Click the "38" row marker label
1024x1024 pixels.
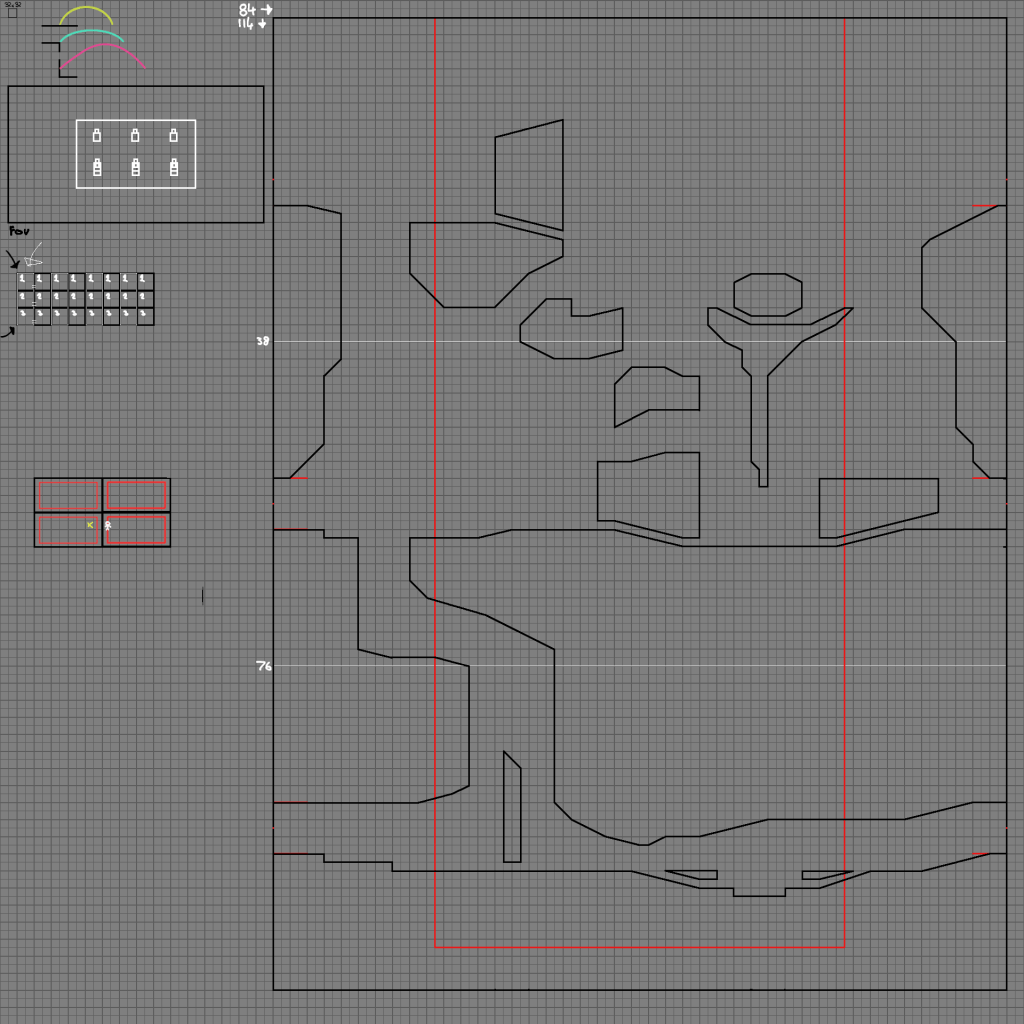(x=262, y=341)
